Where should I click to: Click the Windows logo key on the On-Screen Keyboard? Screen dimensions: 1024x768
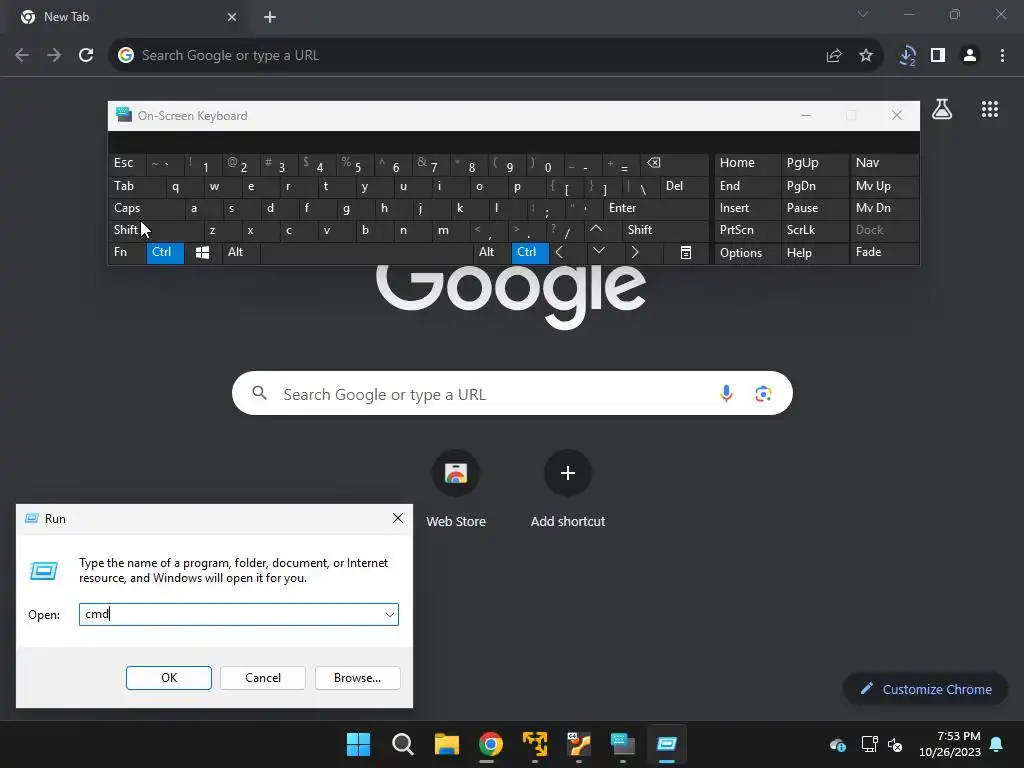(x=202, y=253)
